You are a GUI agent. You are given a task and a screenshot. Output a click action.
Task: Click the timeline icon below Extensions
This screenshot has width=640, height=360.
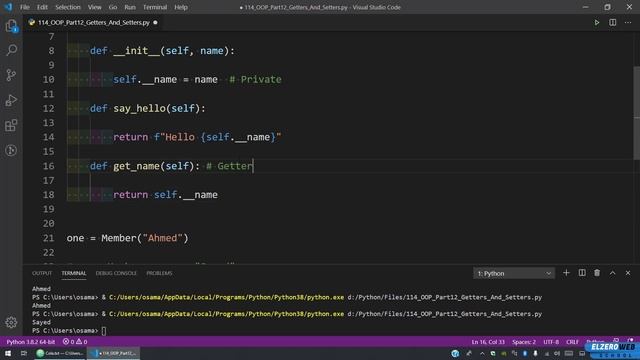(11, 151)
